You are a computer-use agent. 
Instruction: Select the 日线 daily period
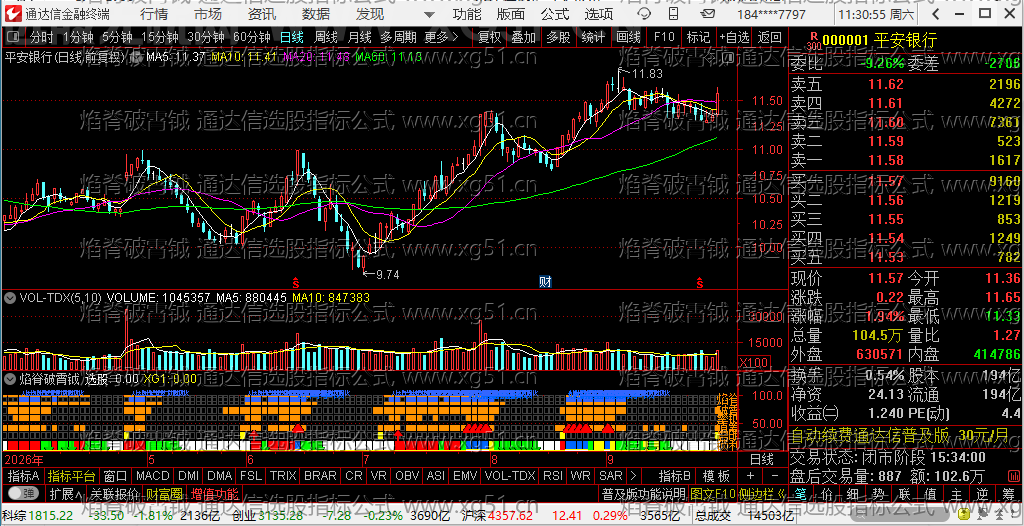pyautogui.click(x=292, y=37)
